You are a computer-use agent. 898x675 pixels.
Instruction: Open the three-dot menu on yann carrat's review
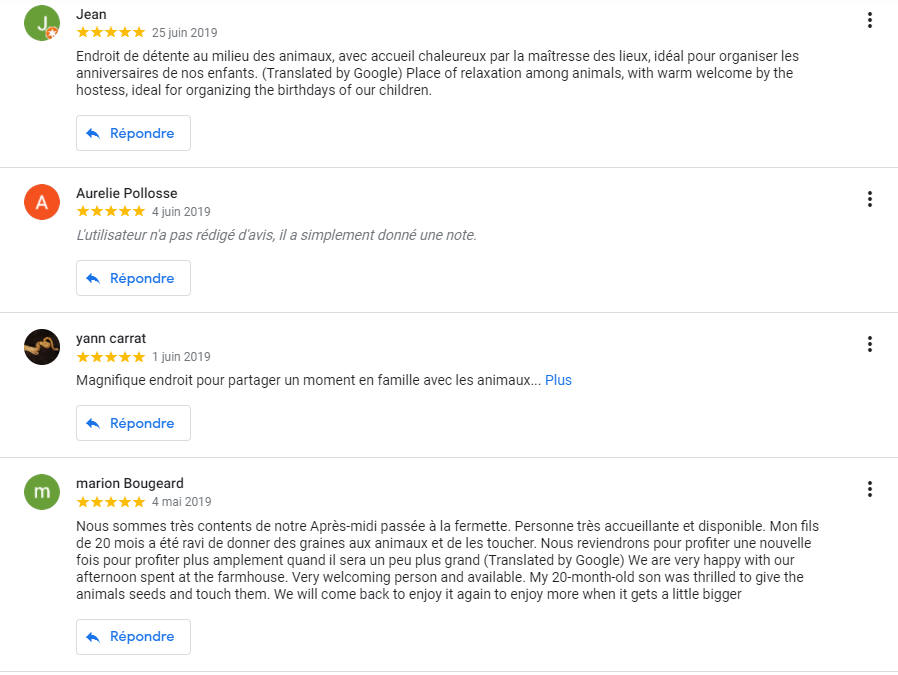[x=869, y=344]
